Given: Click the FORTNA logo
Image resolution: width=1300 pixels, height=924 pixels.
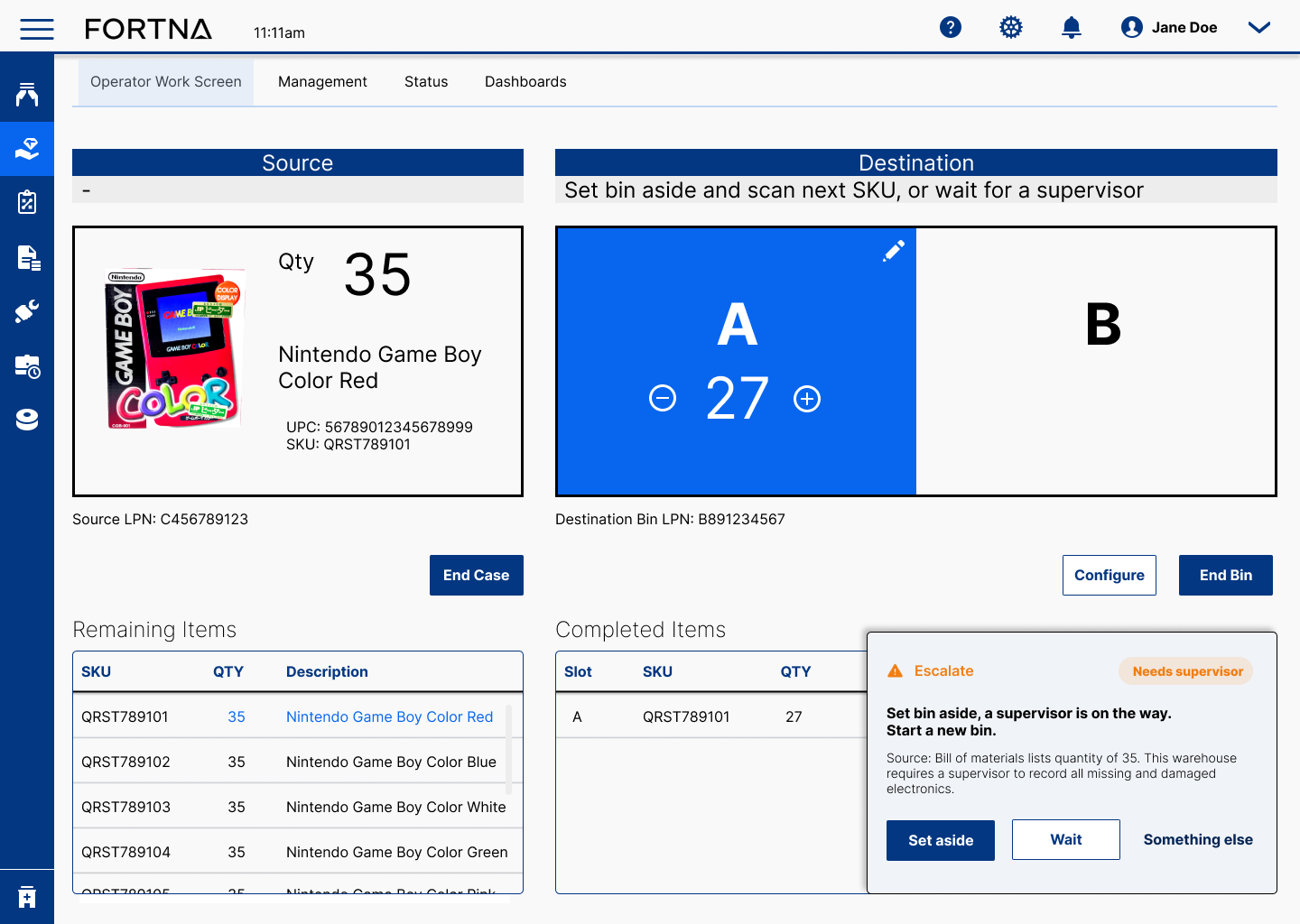Looking at the screenshot, I should point(148,29).
